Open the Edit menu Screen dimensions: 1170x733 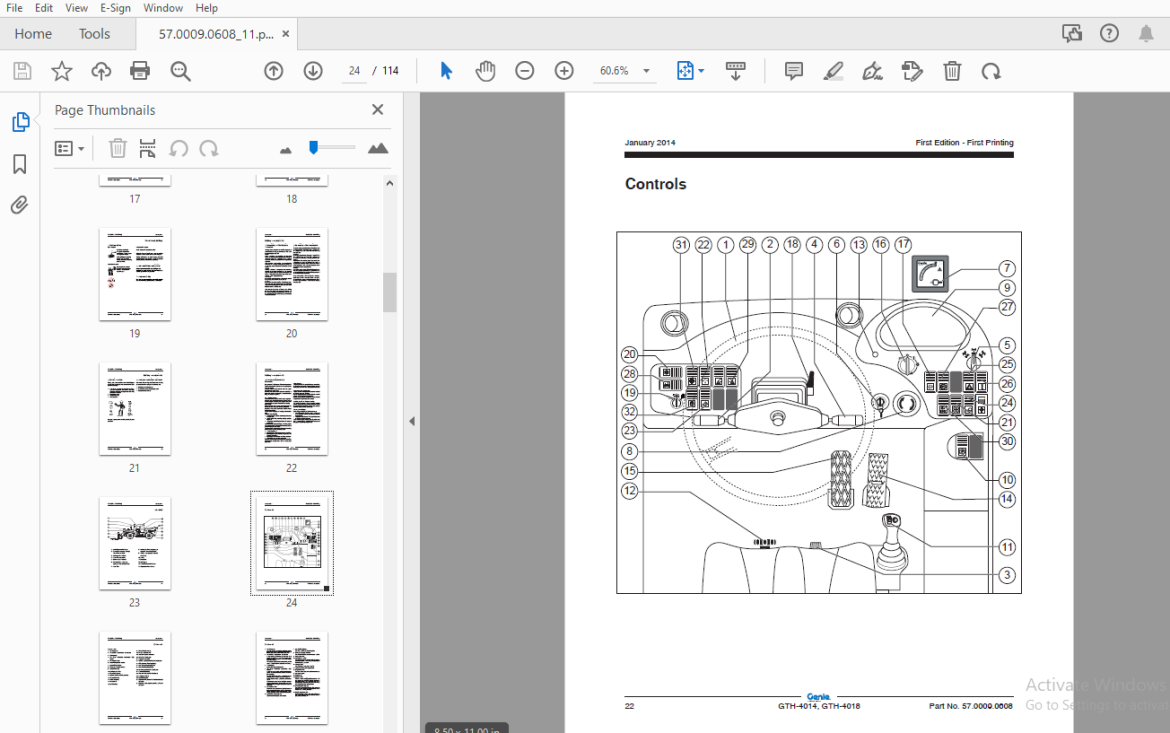click(44, 7)
